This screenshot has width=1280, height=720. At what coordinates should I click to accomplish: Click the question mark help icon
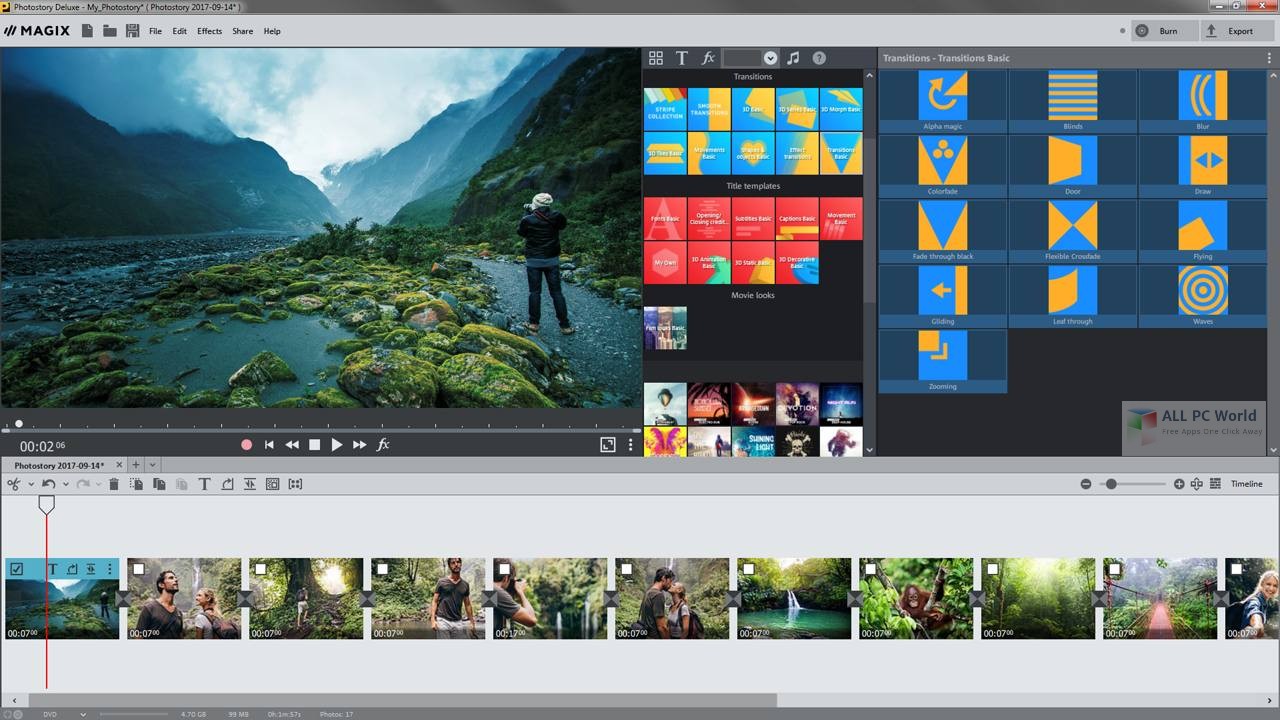[819, 58]
